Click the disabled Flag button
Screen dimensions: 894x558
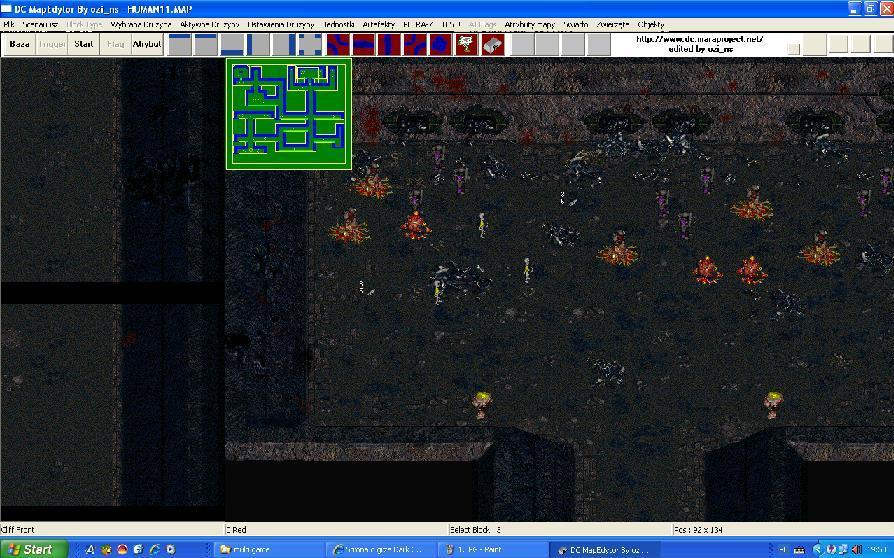115,44
